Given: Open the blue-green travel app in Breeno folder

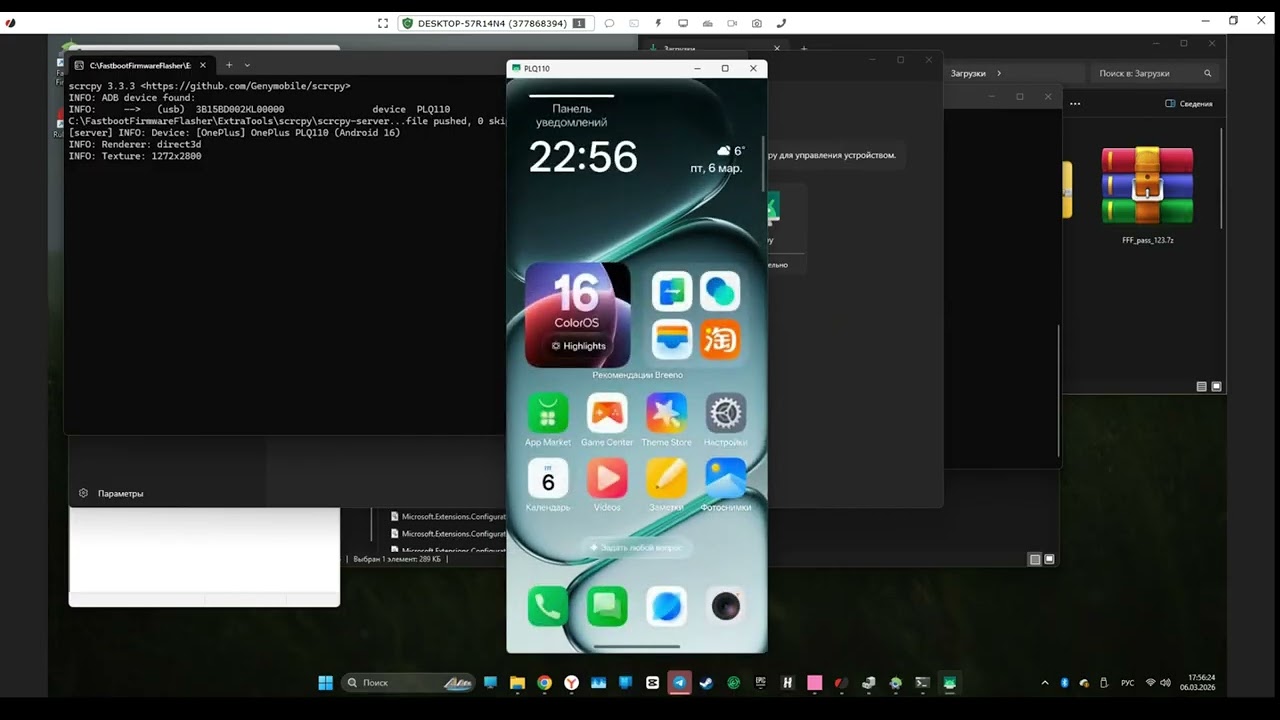Looking at the screenshot, I should tap(672, 291).
